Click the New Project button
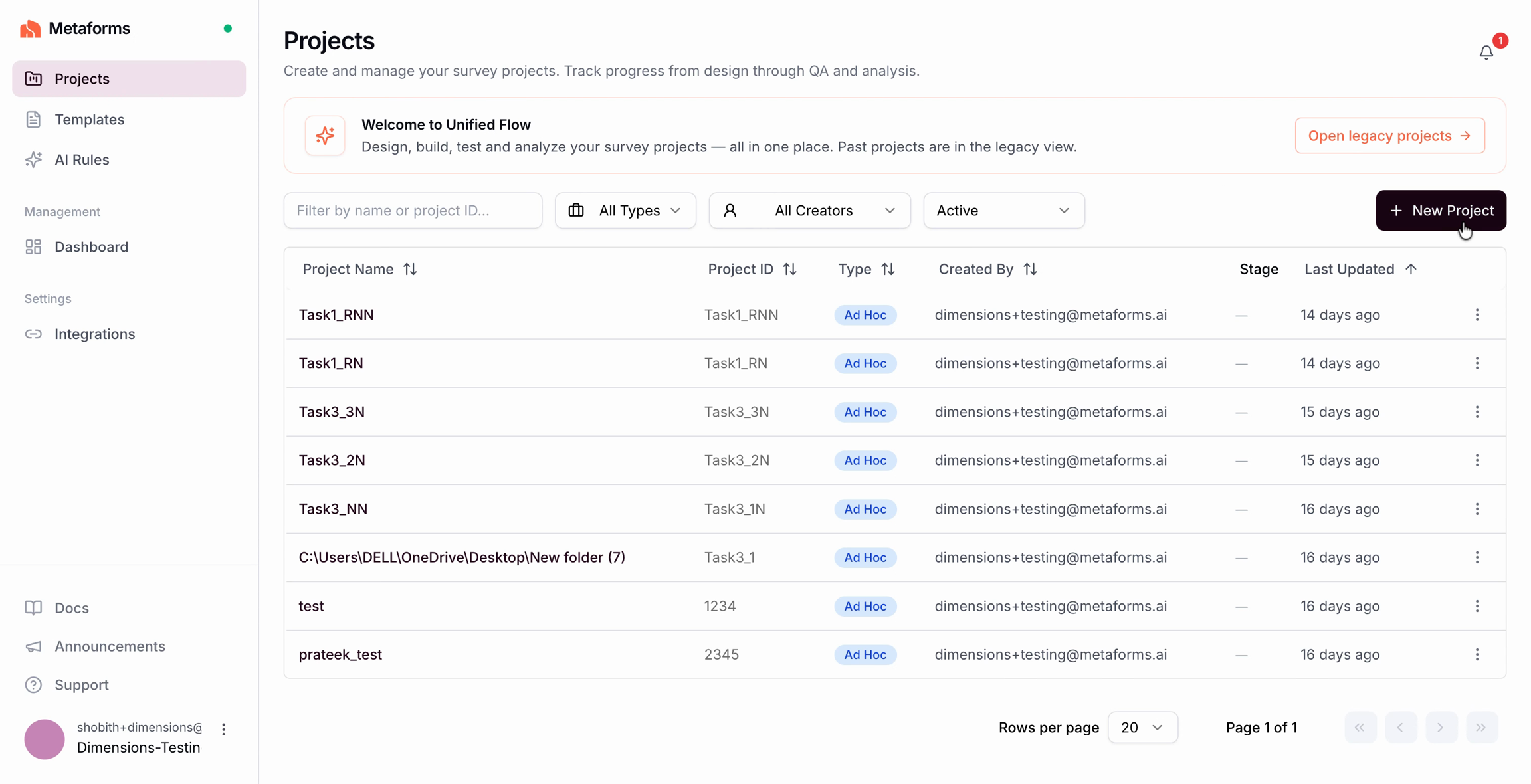1531x784 pixels. (1441, 211)
